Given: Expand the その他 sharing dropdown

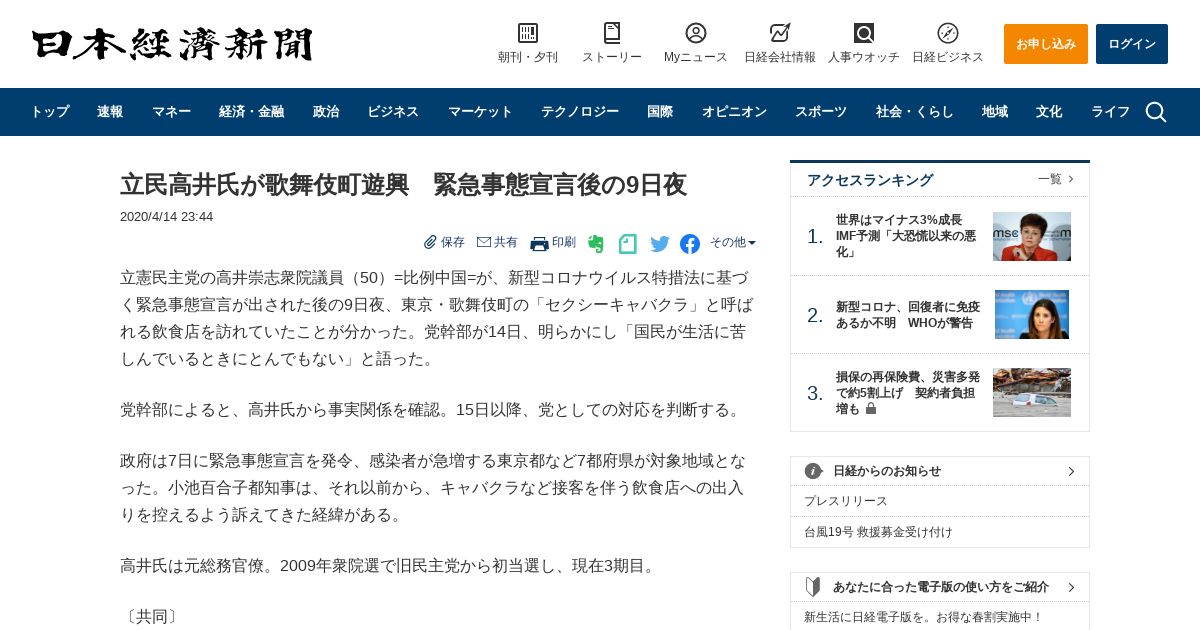Looking at the screenshot, I should click(733, 242).
